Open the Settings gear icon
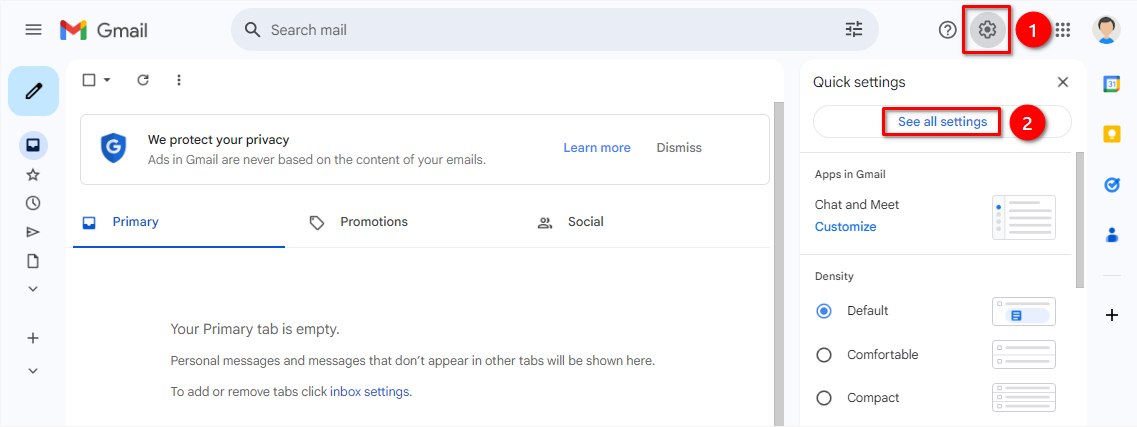 [x=987, y=30]
